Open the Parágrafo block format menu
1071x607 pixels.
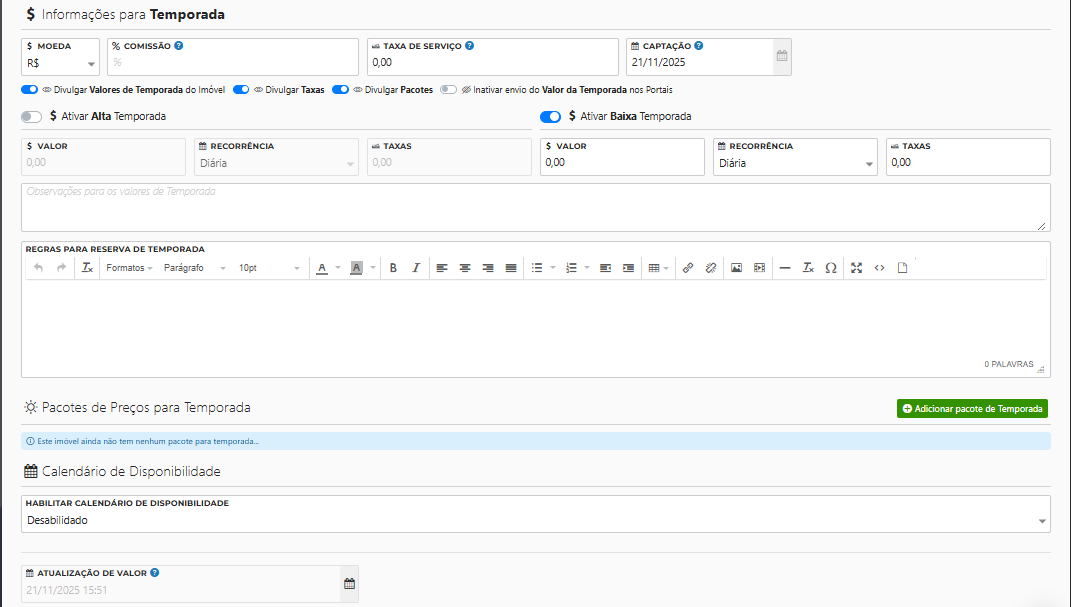click(194, 268)
